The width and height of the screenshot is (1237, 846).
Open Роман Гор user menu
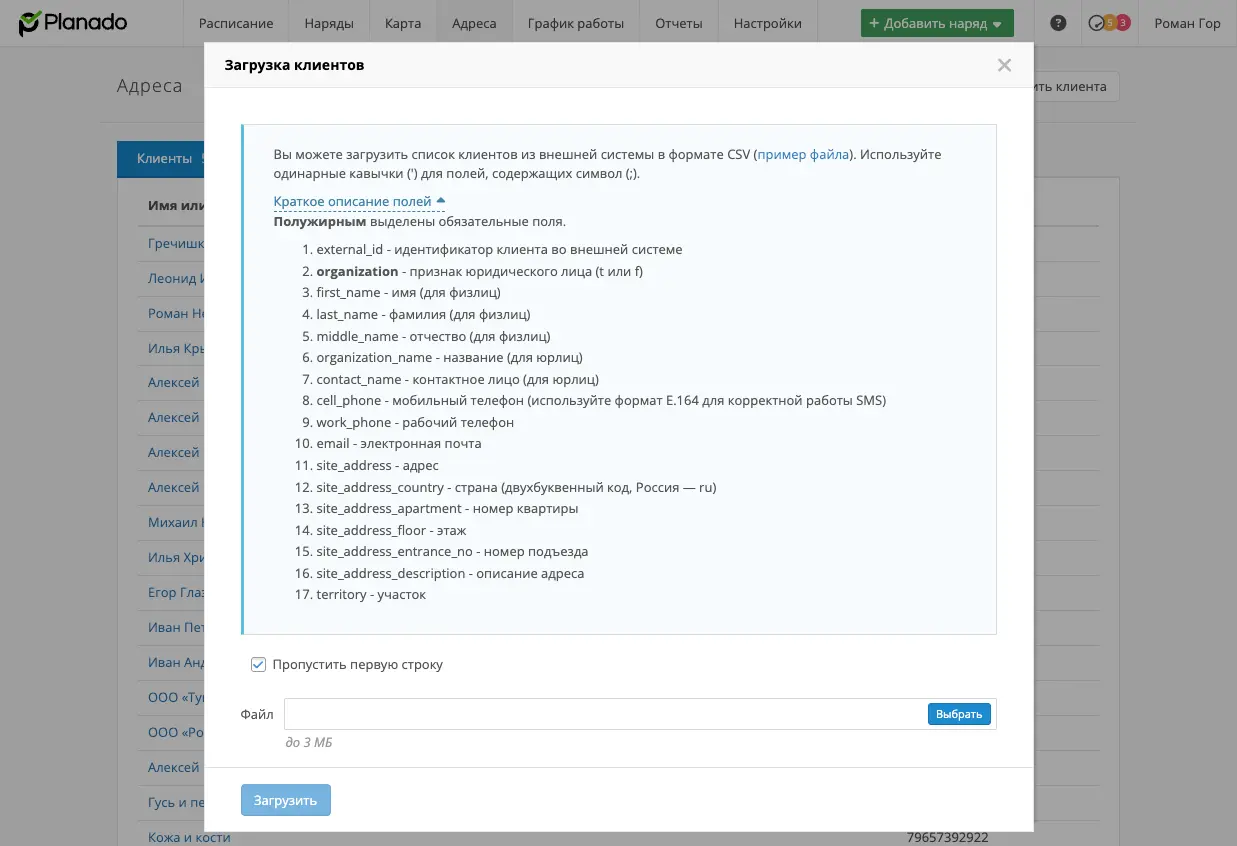click(1187, 23)
